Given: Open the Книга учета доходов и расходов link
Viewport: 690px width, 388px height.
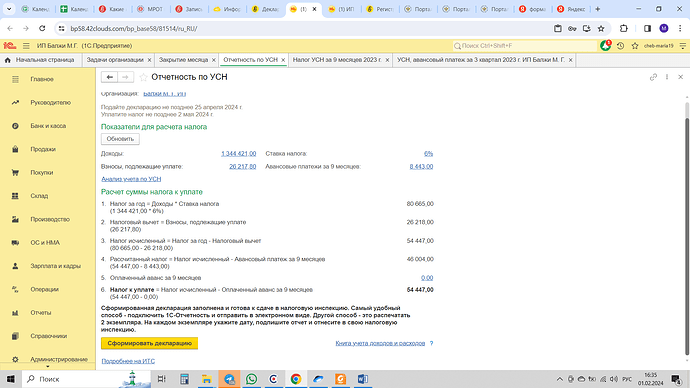Looking at the screenshot, I should pos(380,343).
